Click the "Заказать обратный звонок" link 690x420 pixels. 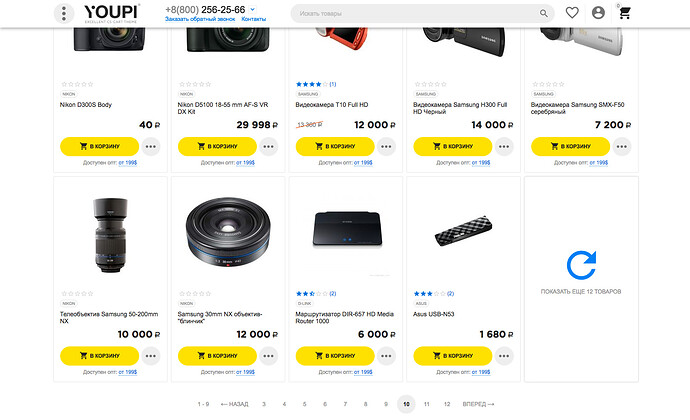pyautogui.click(x=200, y=20)
